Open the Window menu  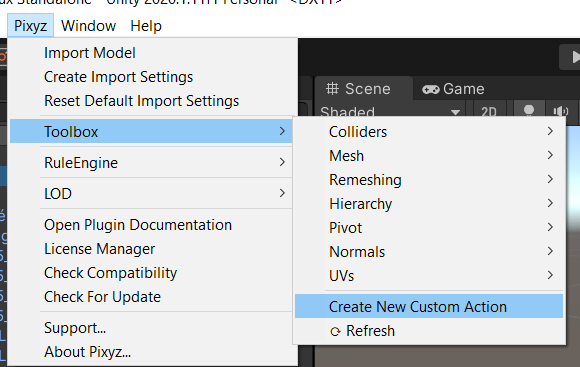[x=88, y=26]
